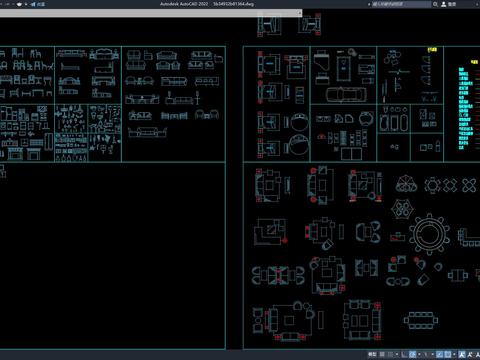Switch to Model space via status bar
The height and width of the screenshot is (360, 480).
372,354
